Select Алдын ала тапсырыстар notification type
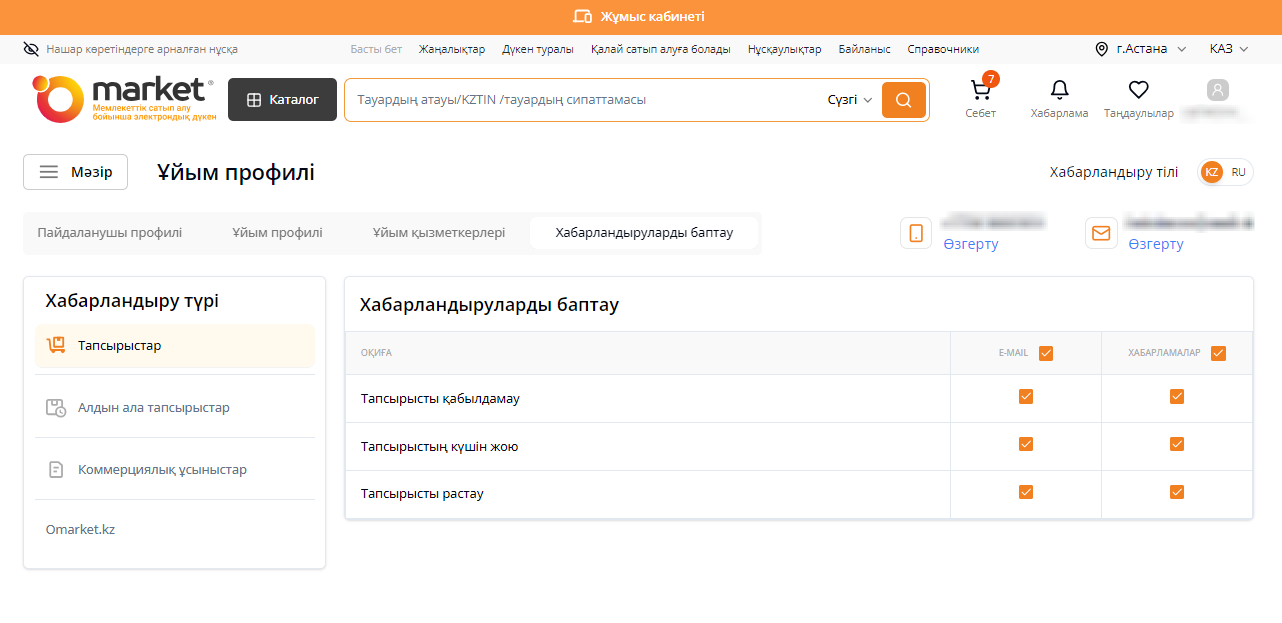The width and height of the screenshot is (1282, 623). (x=154, y=408)
